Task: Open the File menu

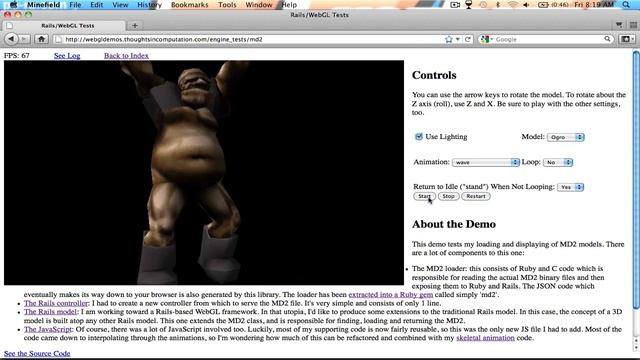Action: coord(75,4)
